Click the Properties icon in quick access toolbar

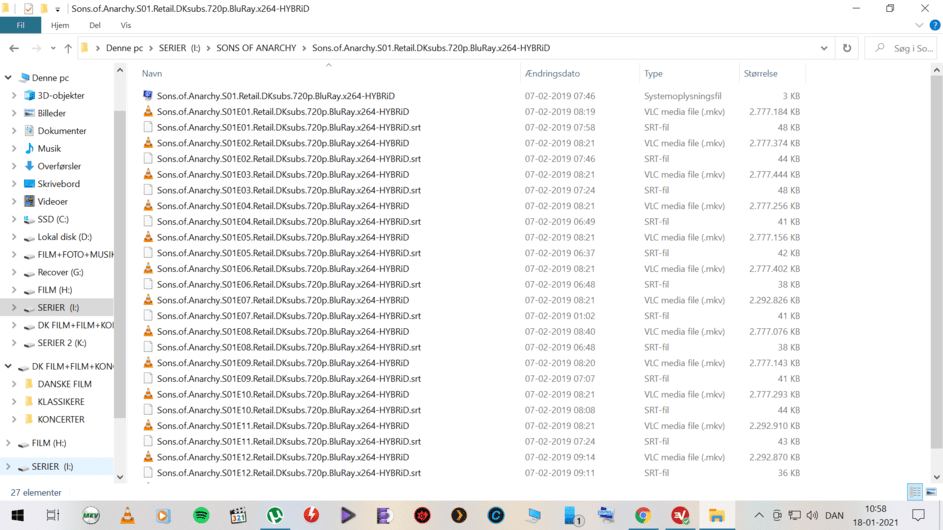(x=28, y=8)
